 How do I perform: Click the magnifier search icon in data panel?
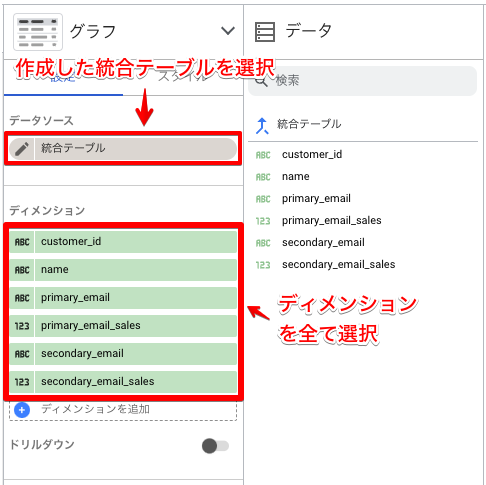click(x=262, y=81)
